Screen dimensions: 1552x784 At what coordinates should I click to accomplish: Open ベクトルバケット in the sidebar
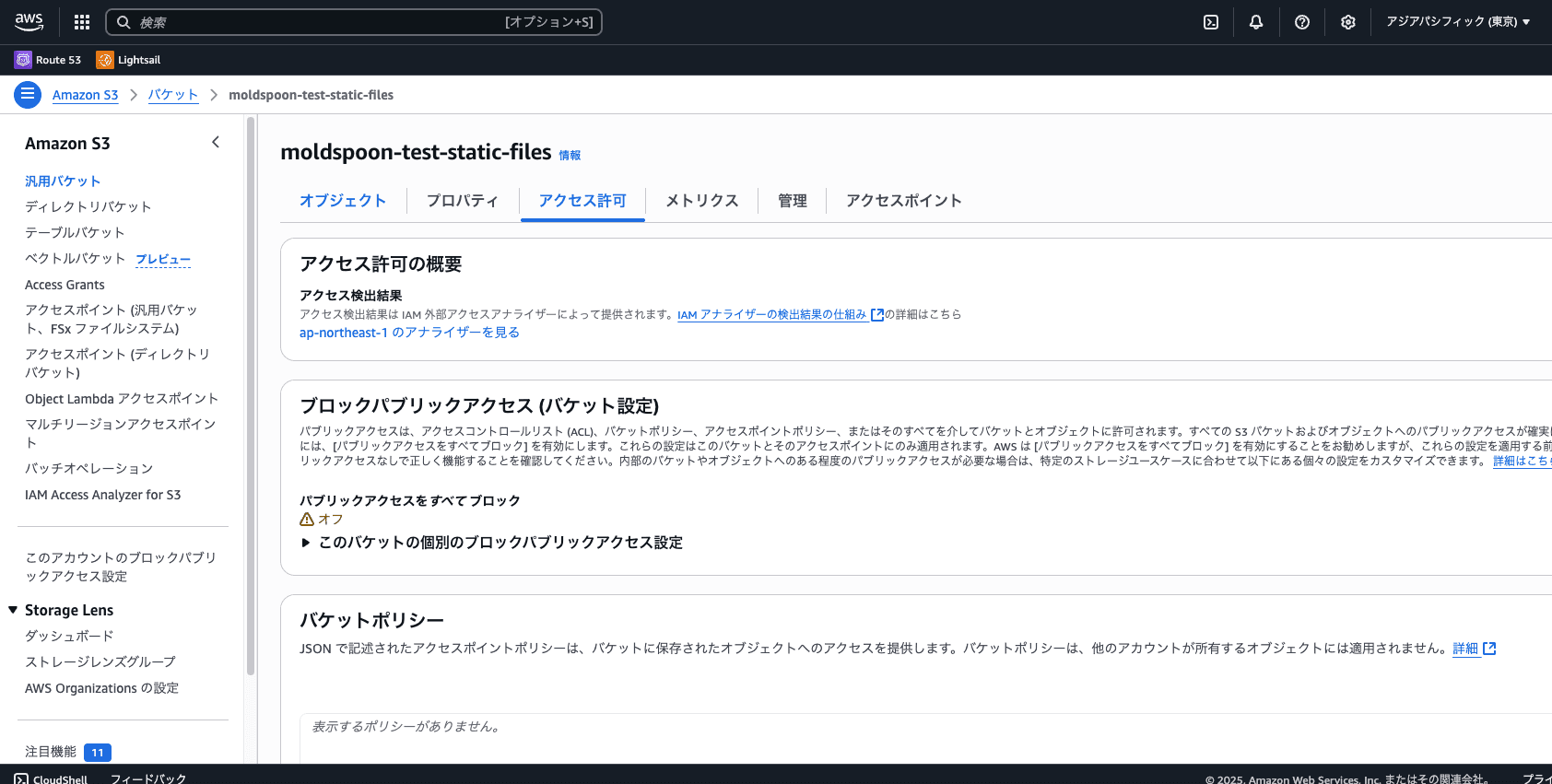pyautogui.click(x=75, y=259)
